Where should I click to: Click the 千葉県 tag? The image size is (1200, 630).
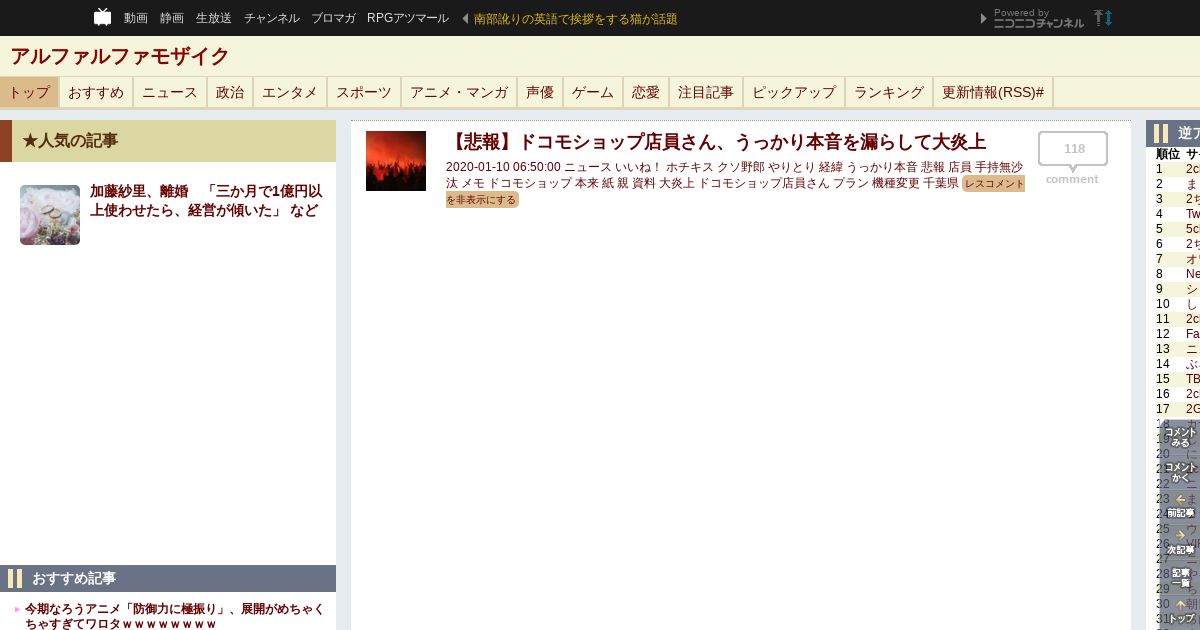point(941,183)
